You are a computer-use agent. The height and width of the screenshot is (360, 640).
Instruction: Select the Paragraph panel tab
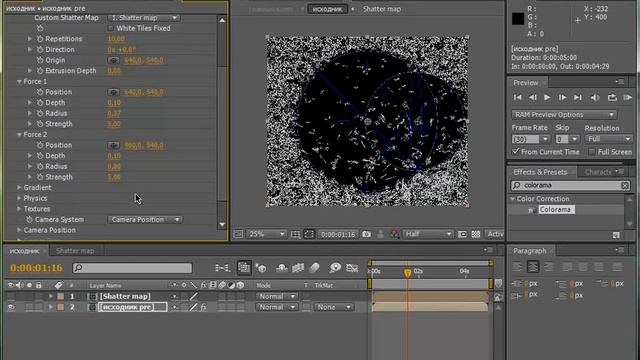(529, 251)
